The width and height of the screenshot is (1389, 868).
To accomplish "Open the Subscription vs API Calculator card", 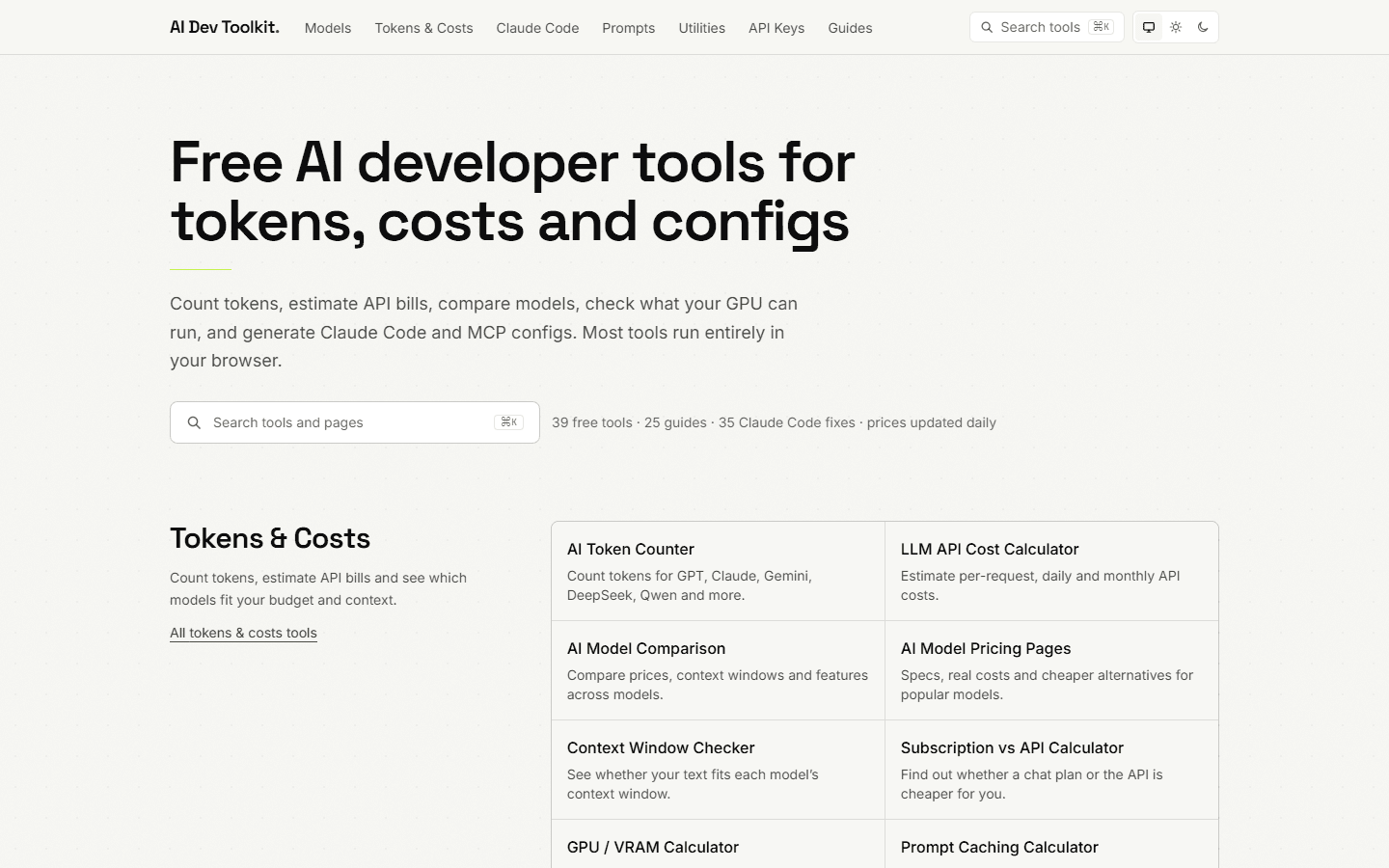I will 1051,770.
